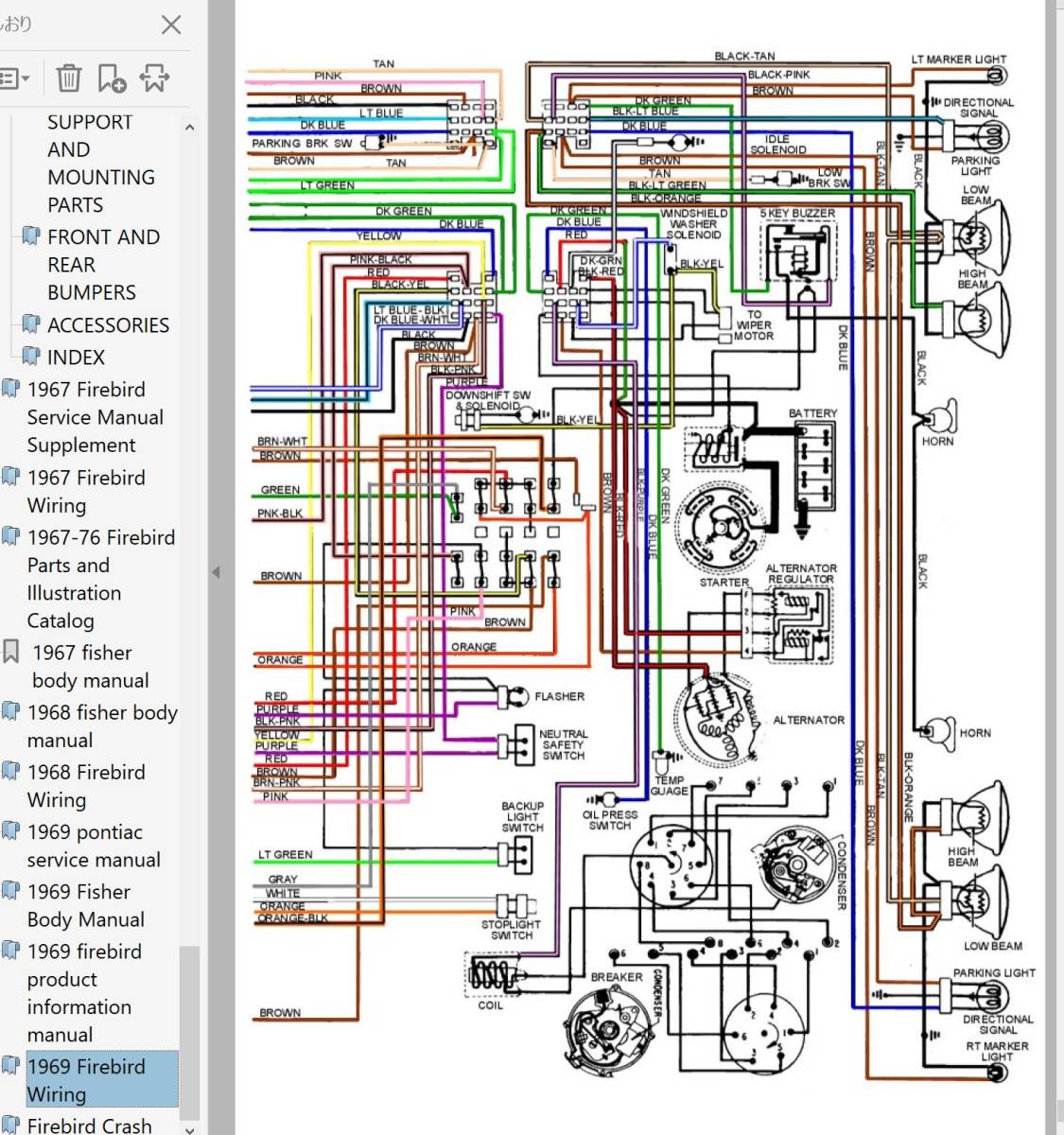Click the bookmark icon beside 1969 Fisher Body Manual
Viewport: 1064px width, 1135px height.
tap(10, 891)
